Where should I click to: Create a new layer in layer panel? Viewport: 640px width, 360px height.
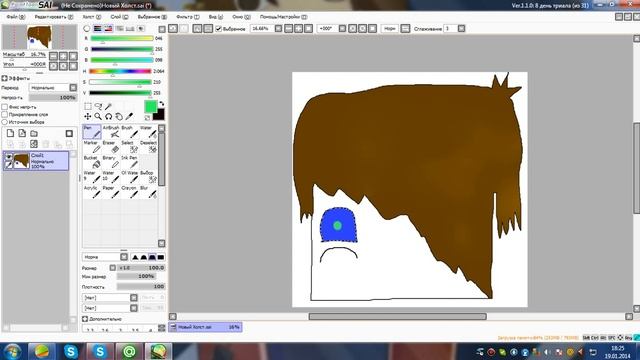coord(10,133)
